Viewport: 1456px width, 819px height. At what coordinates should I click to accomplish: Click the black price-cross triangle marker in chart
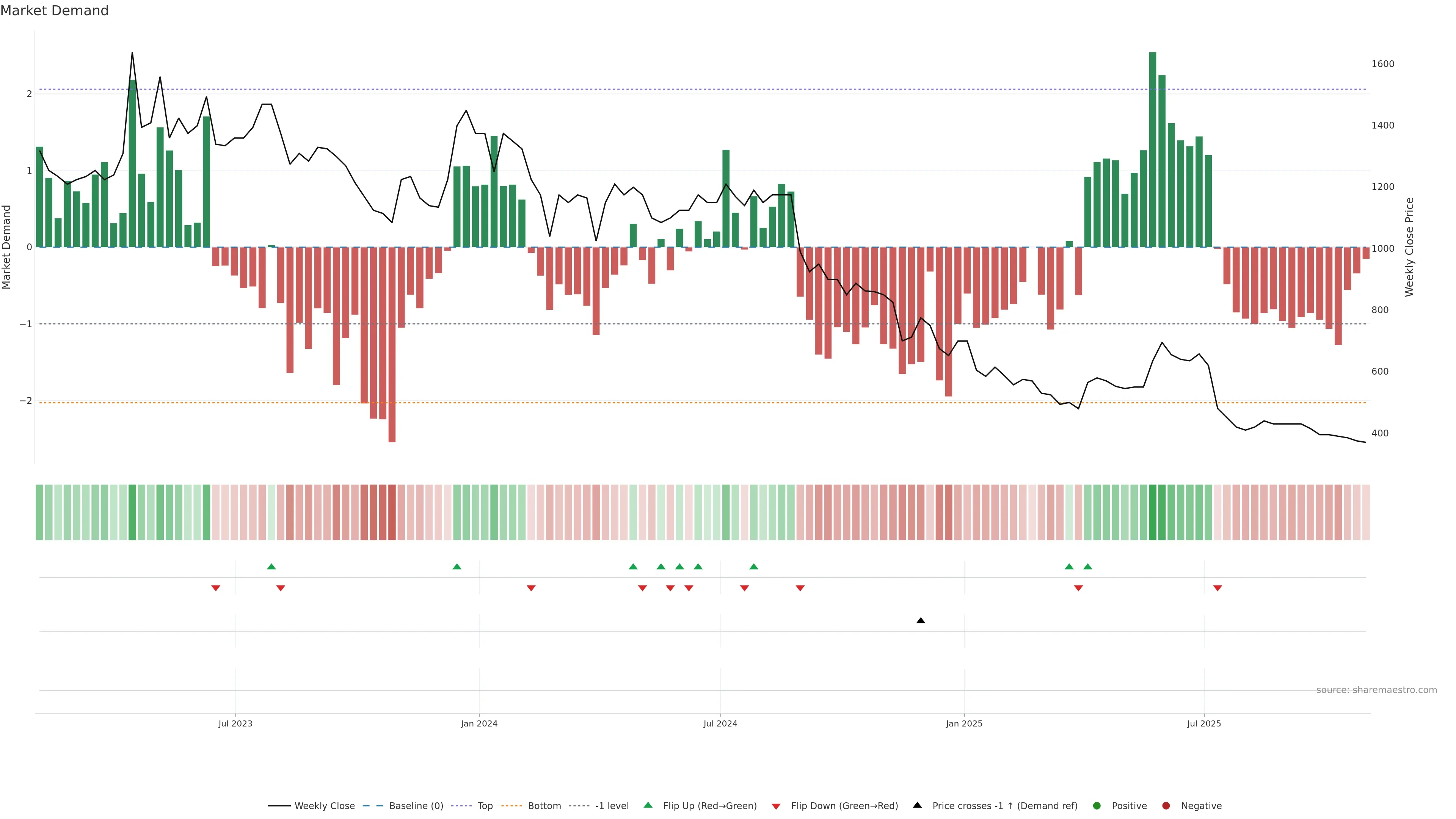click(921, 621)
